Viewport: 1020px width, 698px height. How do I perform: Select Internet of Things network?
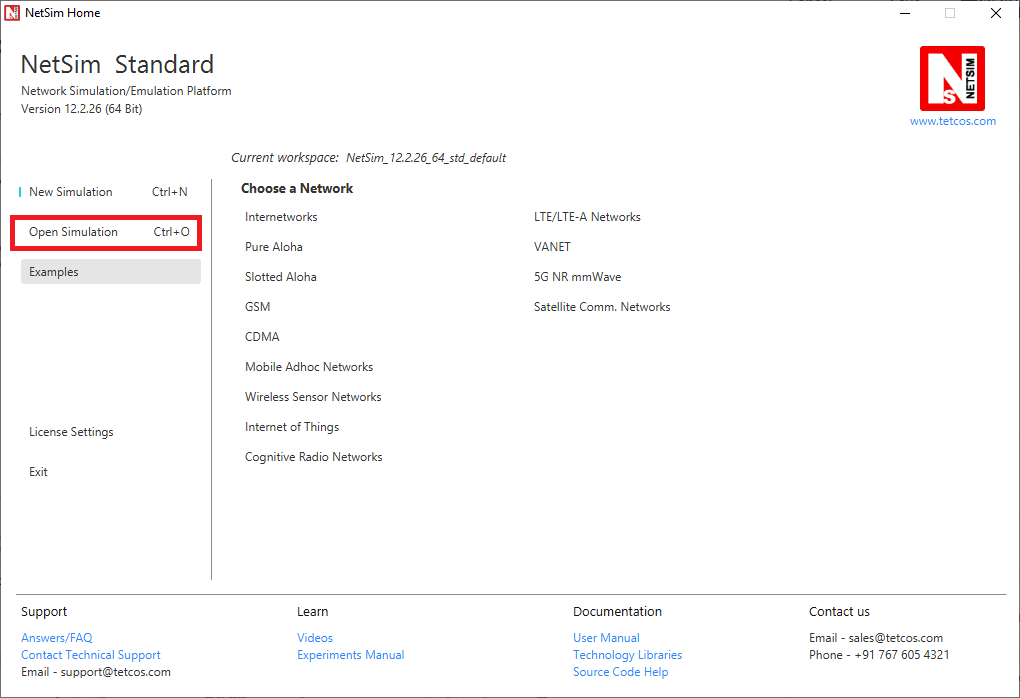click(292, 427)
